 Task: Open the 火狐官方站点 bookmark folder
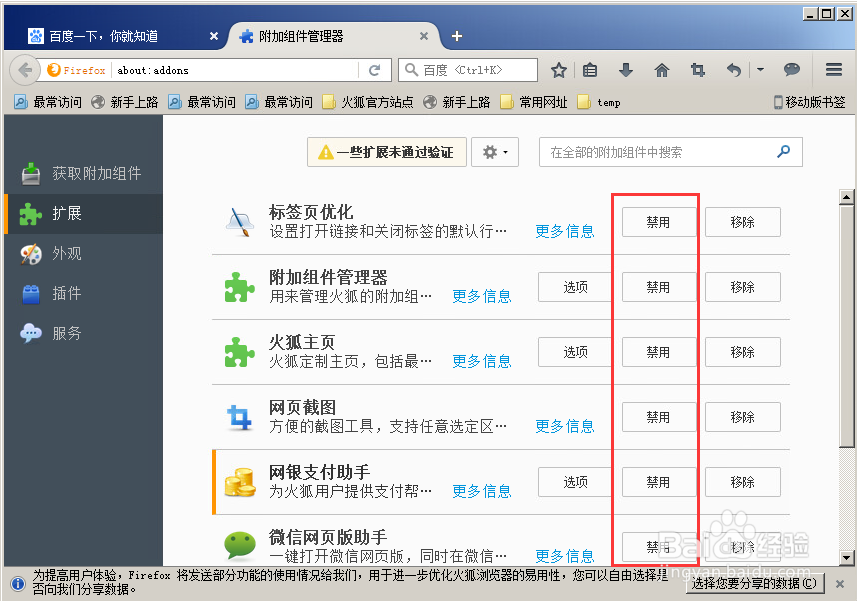pyautogui.click(x=368, y=102)
